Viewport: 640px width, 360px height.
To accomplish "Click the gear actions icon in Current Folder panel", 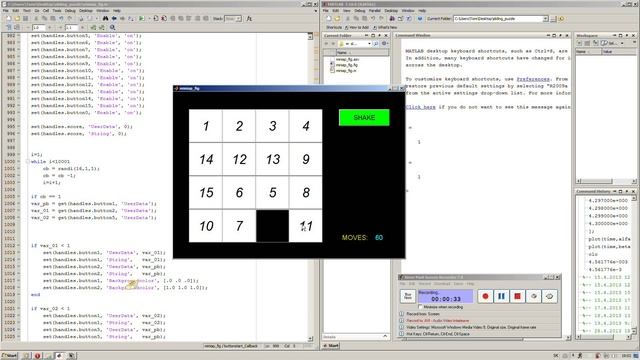I will point(384,43).
